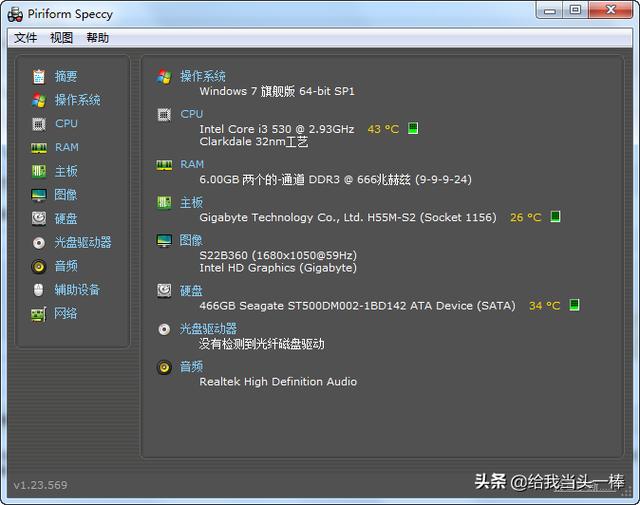Click the Clarkdale 32nm工艺 text
The image size is (640, 505).
(x=254, y=142)
